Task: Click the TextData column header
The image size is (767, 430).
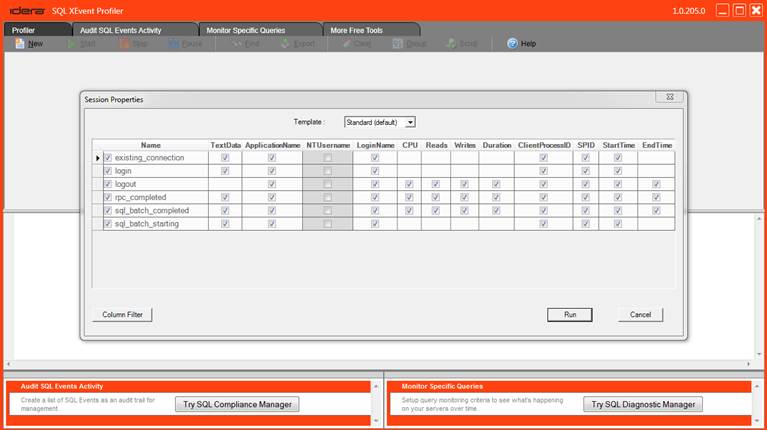Action: (226, 145)
